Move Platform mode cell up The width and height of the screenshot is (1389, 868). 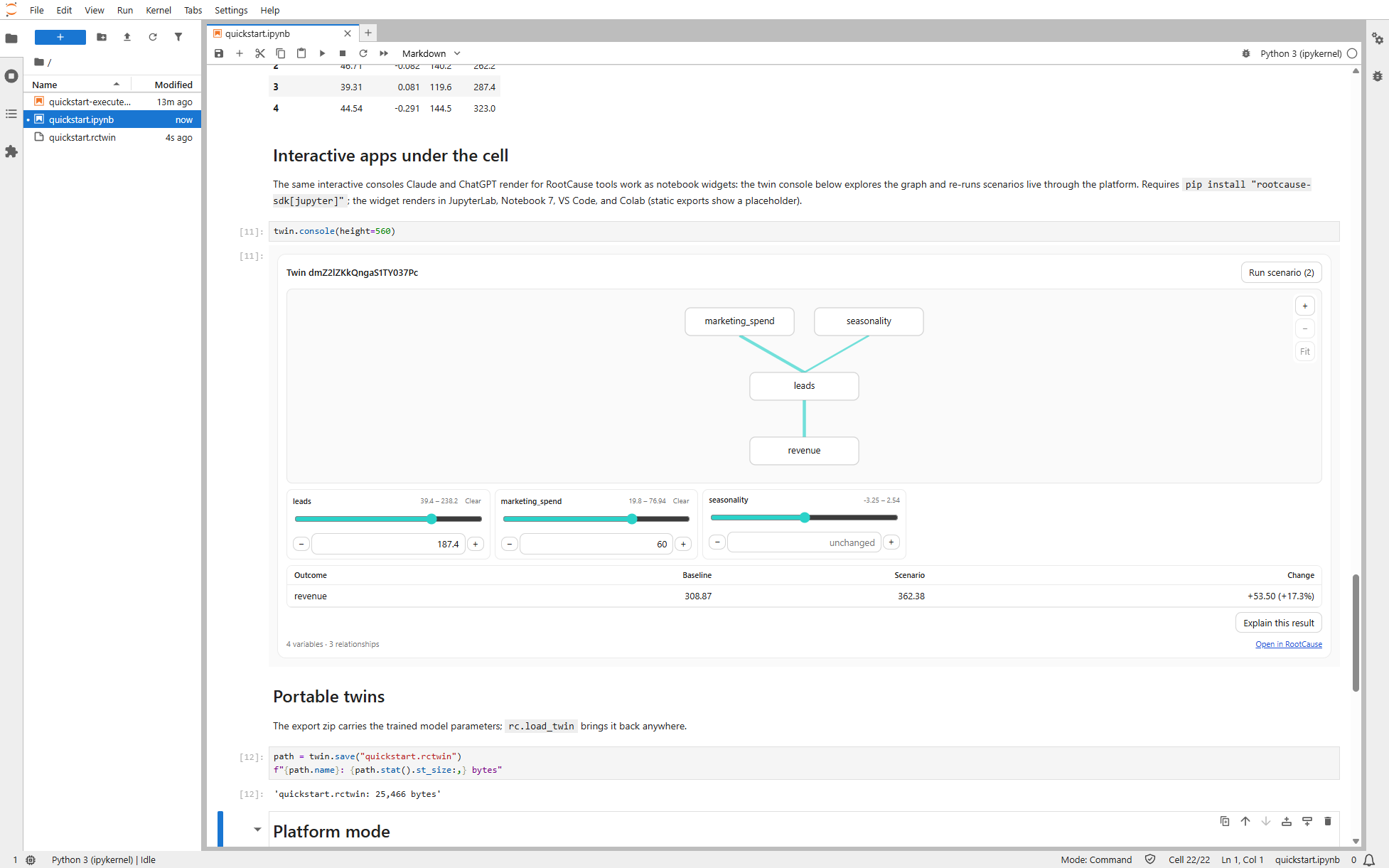(x=1245, y=821)
